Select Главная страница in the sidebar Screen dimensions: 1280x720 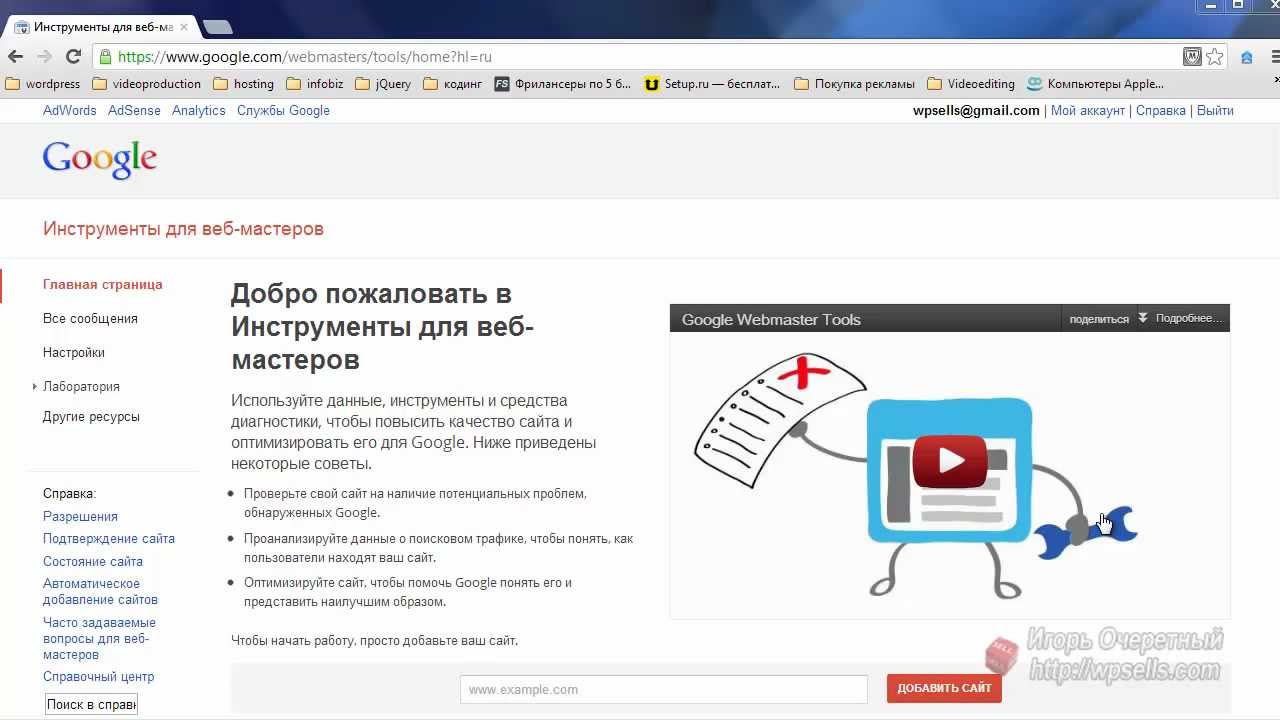103,284
